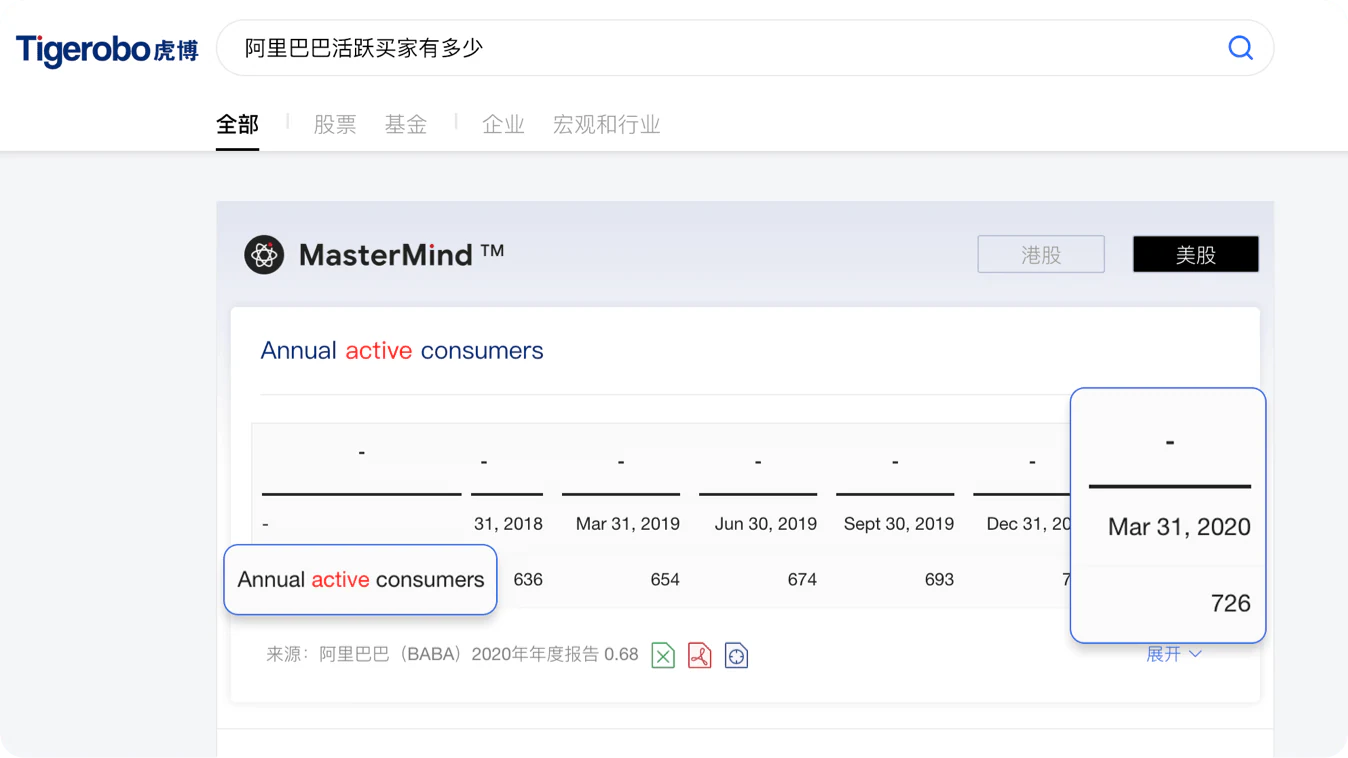Image resolution: width=1348 pixels, height=758 pixels.
Task: Open the green Excel export icon
Action: coord(663,655)
